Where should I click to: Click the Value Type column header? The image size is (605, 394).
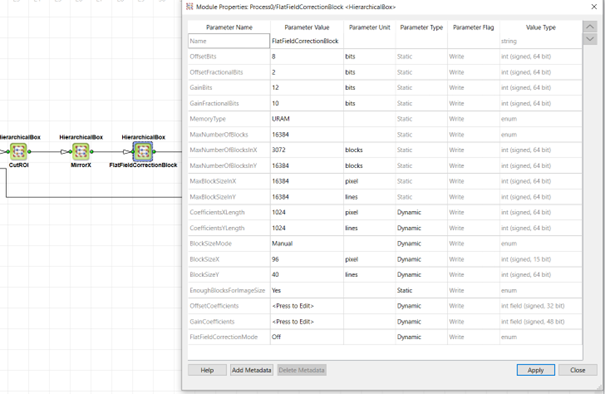(x=541, y=27)
